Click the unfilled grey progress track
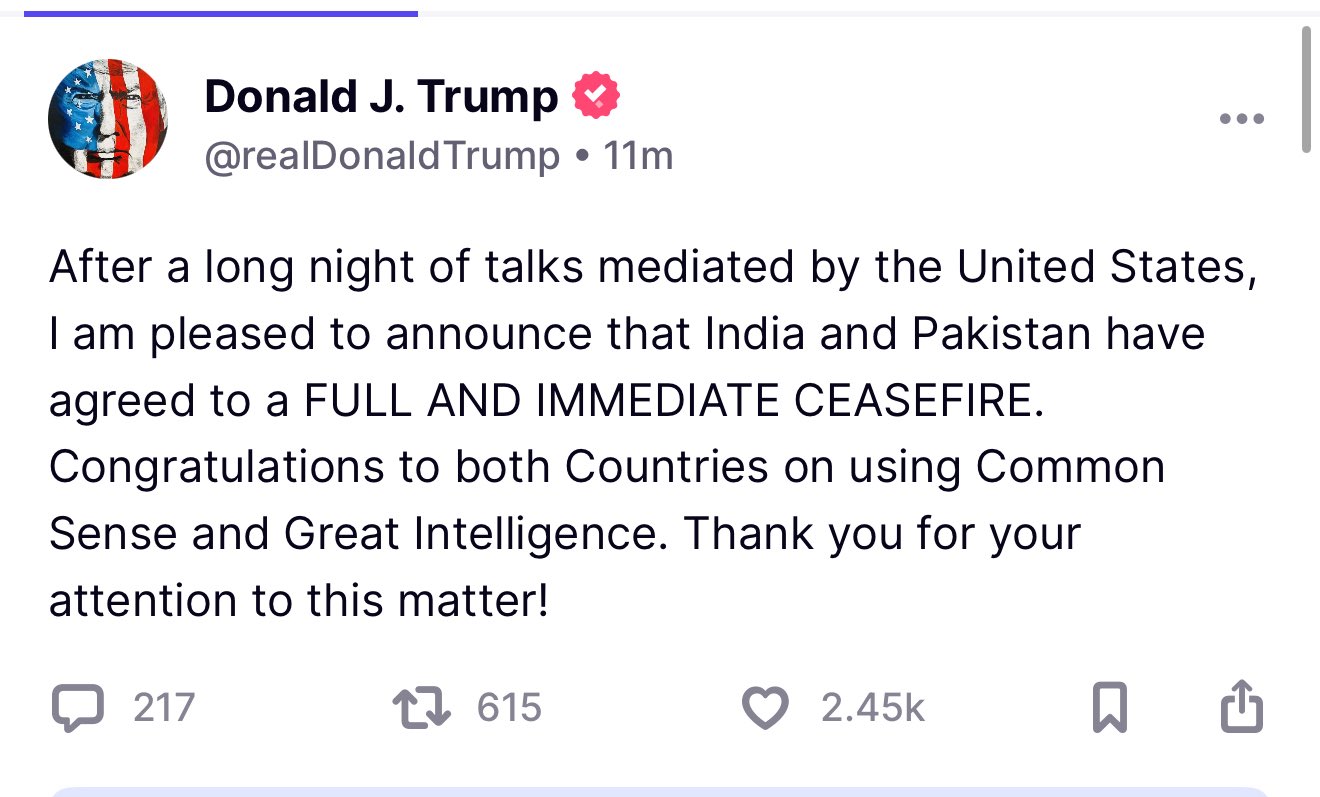Viewport: 1320px width, 797px height. (860, 14)
